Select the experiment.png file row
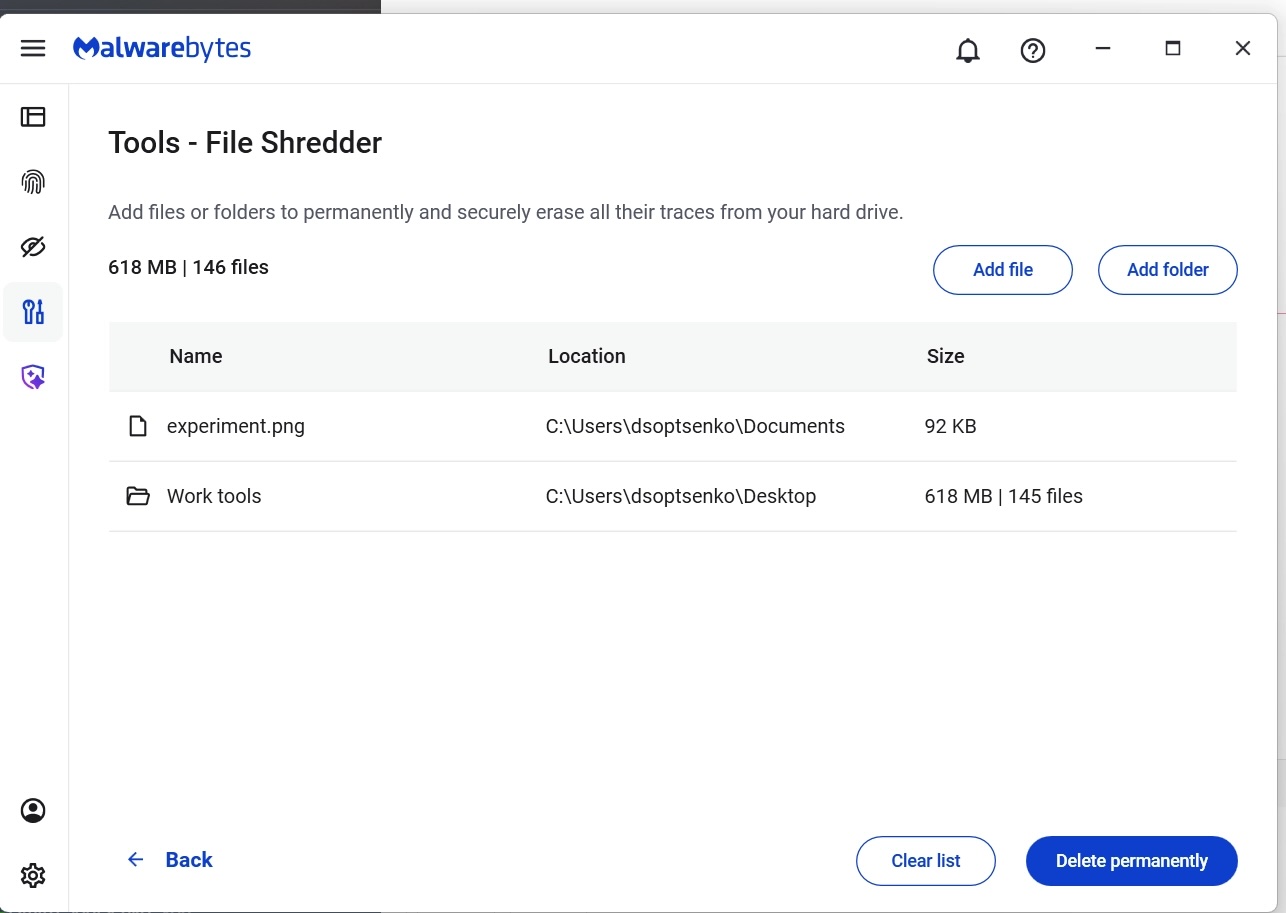The height and width of the screenshot is (913, 1286). click(x=236, y=427)
